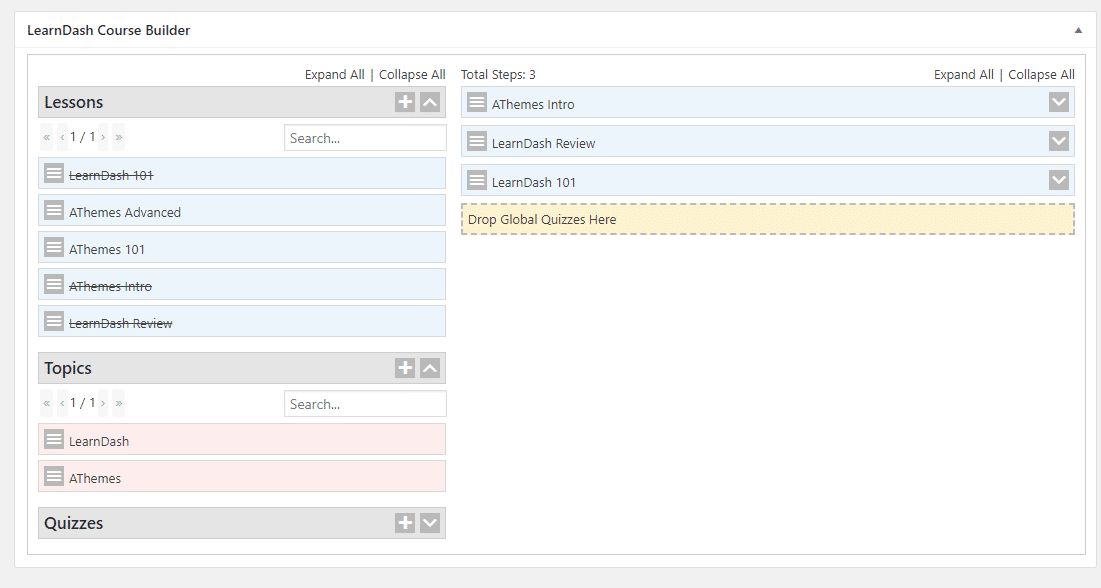The width and height of the screenshot is (1101, 588).
Task: Click the Topics search field
Action: coord(365,404)
